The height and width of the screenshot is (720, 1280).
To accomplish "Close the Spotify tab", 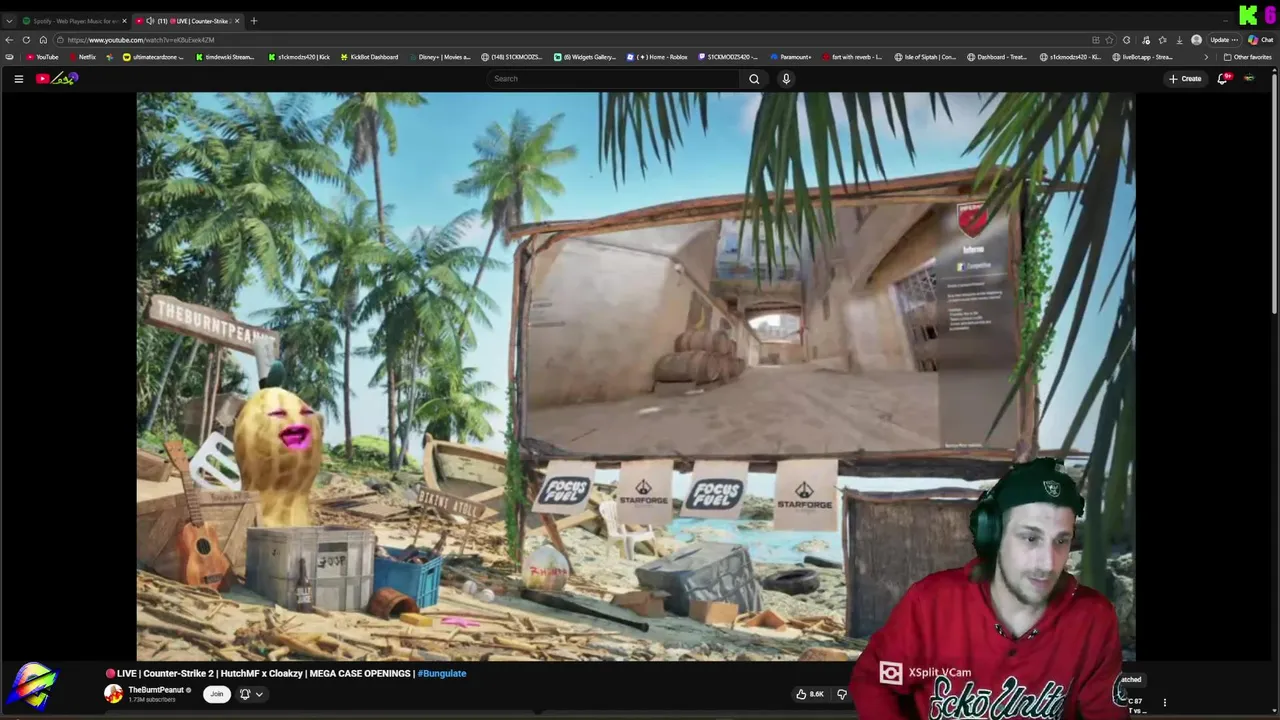I will click(x=124, y=21).
